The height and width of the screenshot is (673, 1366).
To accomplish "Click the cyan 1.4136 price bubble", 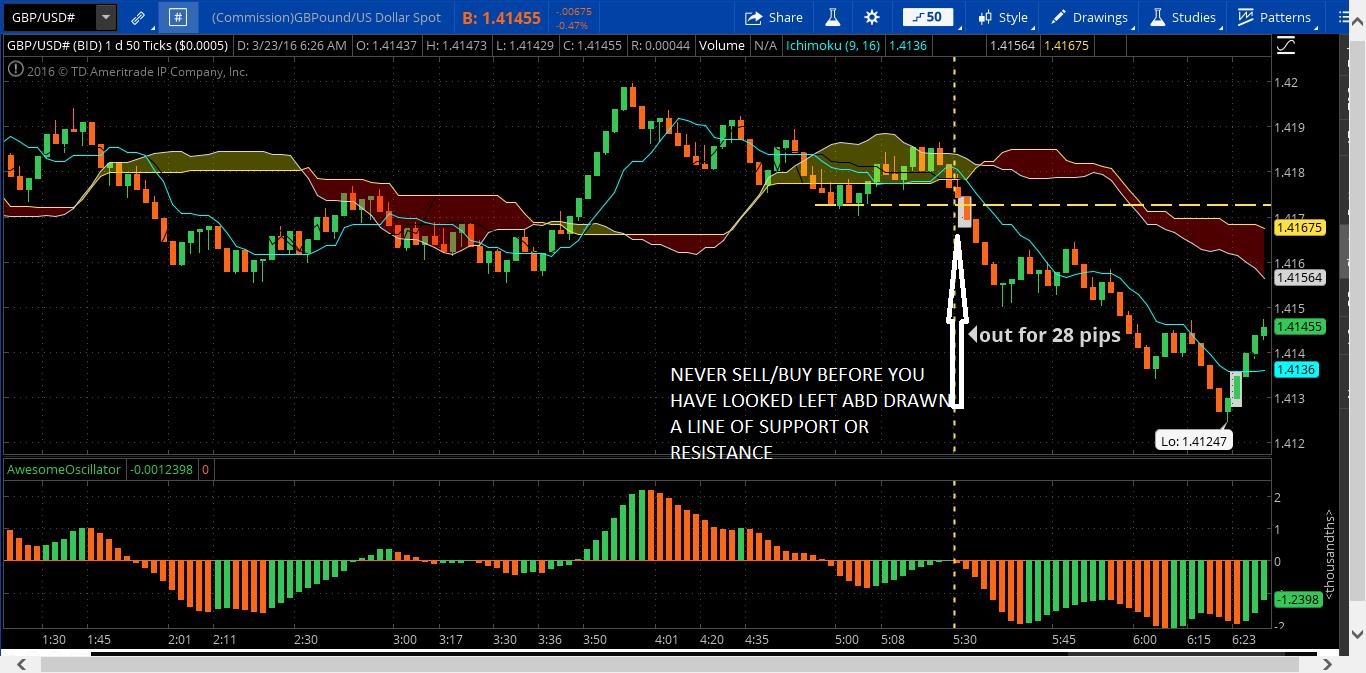I will [x=1296, y=369].
